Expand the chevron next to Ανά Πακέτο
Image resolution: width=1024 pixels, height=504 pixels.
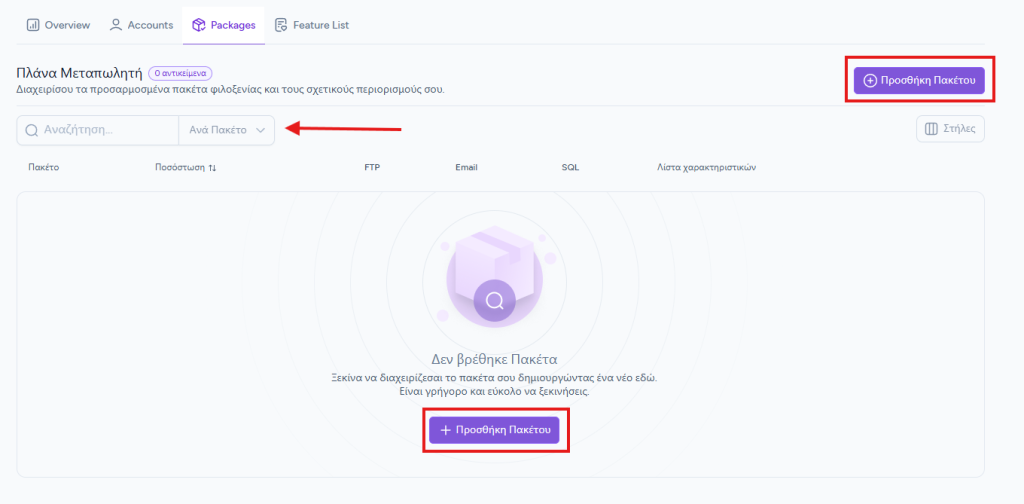tap(261, 130)
